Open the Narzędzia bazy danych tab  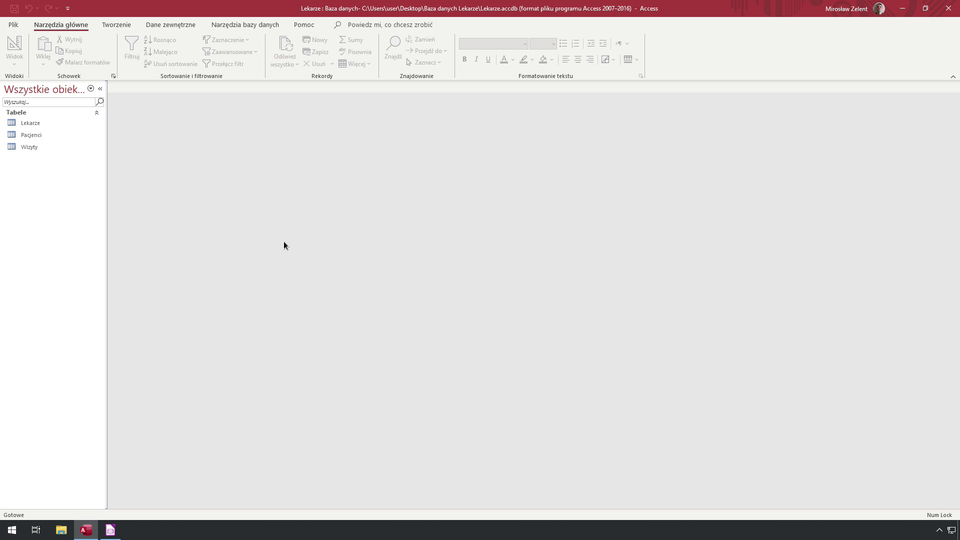245,24
